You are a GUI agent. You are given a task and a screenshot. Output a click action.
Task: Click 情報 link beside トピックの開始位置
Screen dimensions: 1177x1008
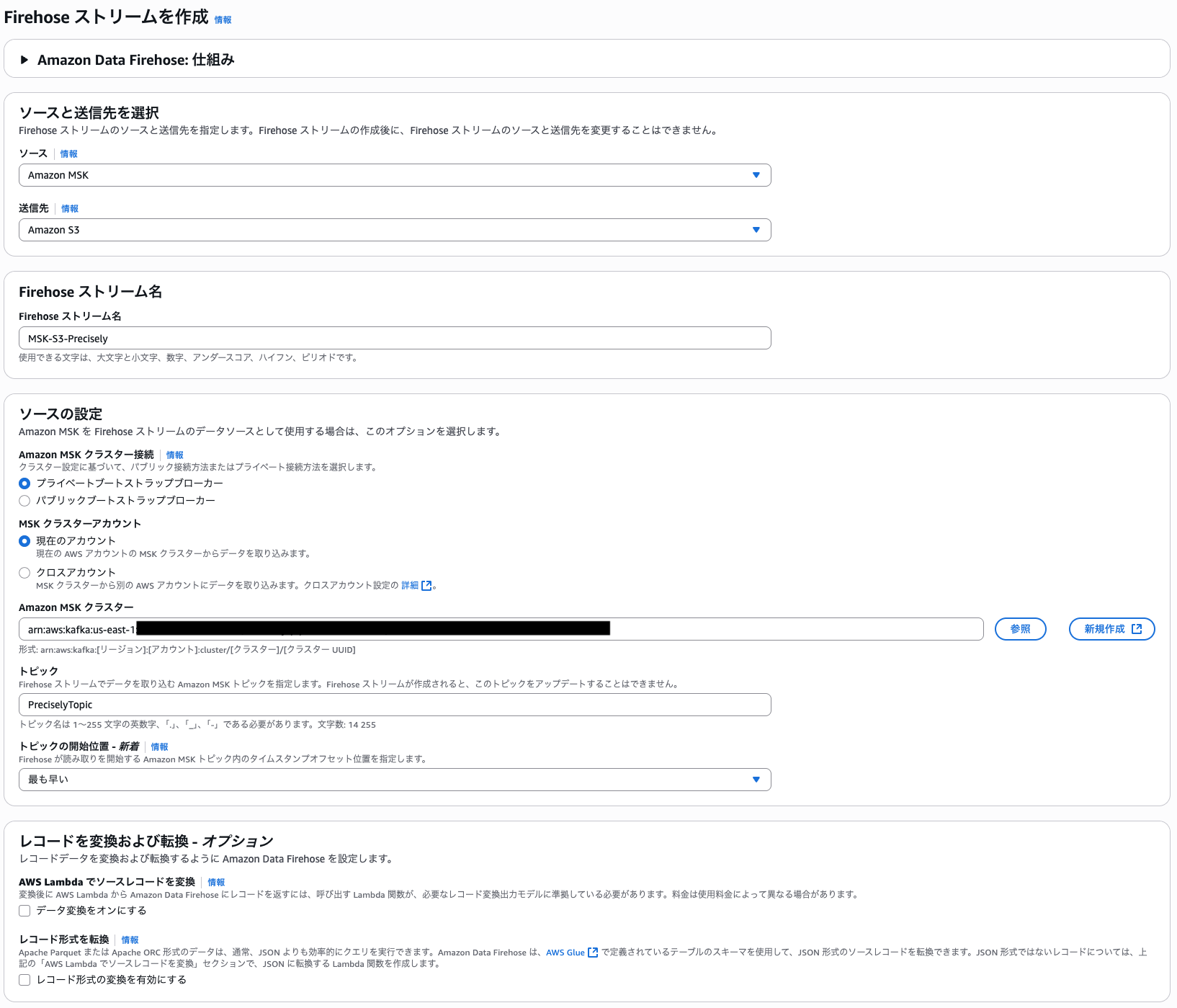[x=159, y=747]
